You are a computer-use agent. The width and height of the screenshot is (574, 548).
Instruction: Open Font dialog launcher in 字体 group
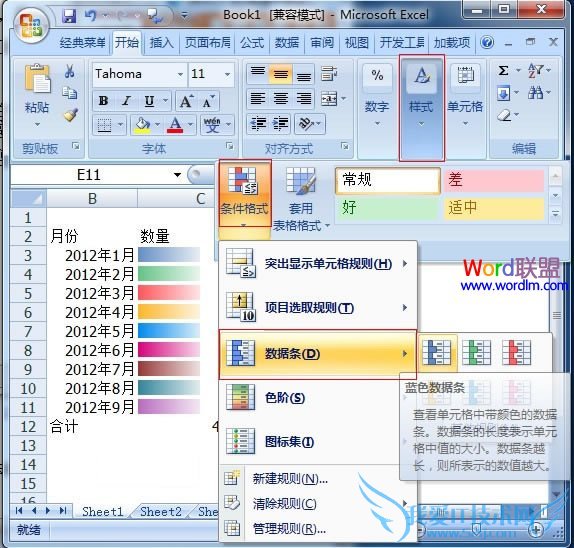tap(230, 146)
